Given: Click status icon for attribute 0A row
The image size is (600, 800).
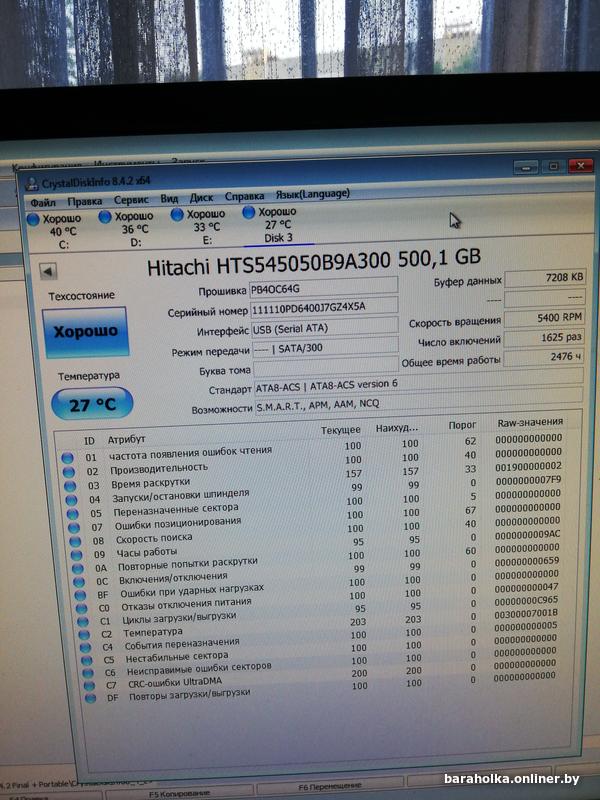Looking at the screenshot, I should click(78, 568).
